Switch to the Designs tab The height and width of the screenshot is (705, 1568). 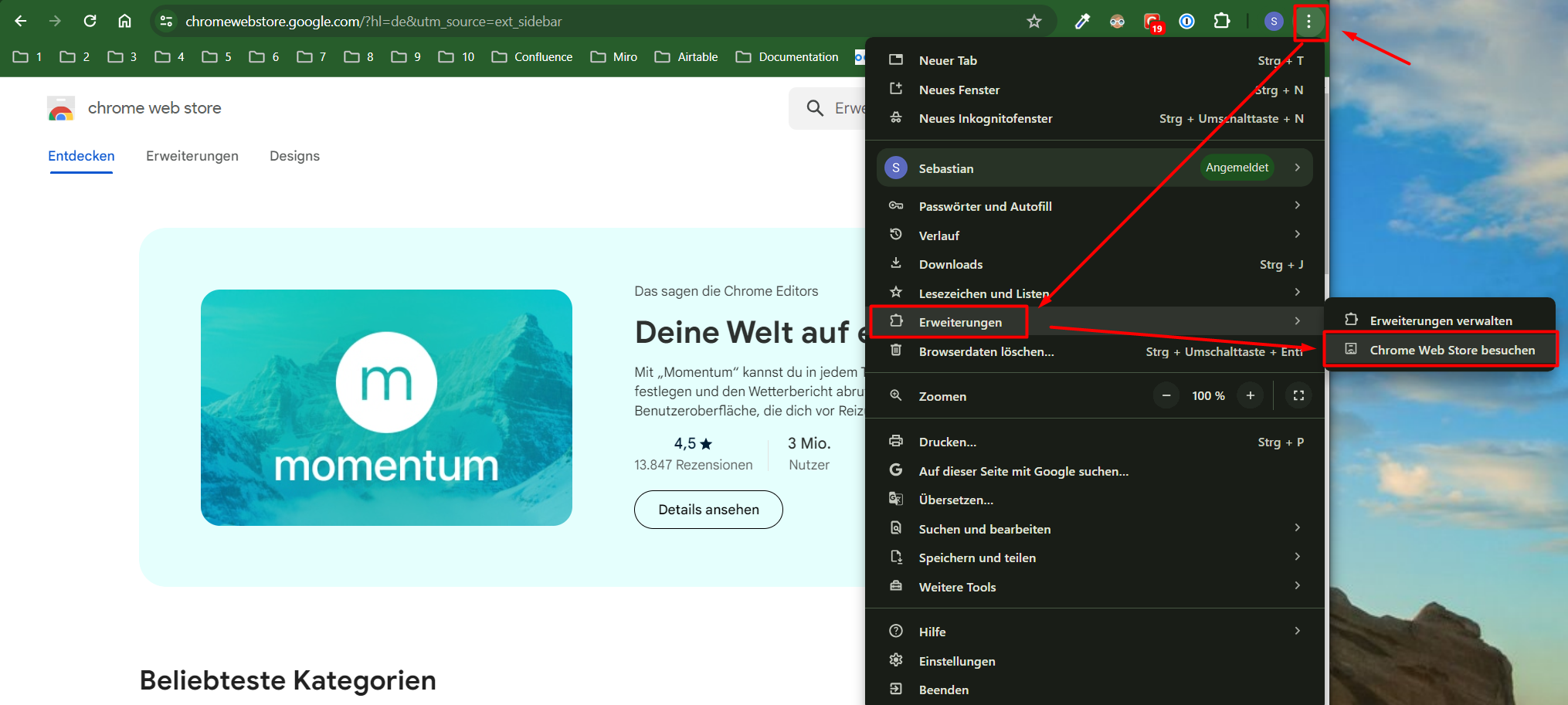click(x=294, y=156)
